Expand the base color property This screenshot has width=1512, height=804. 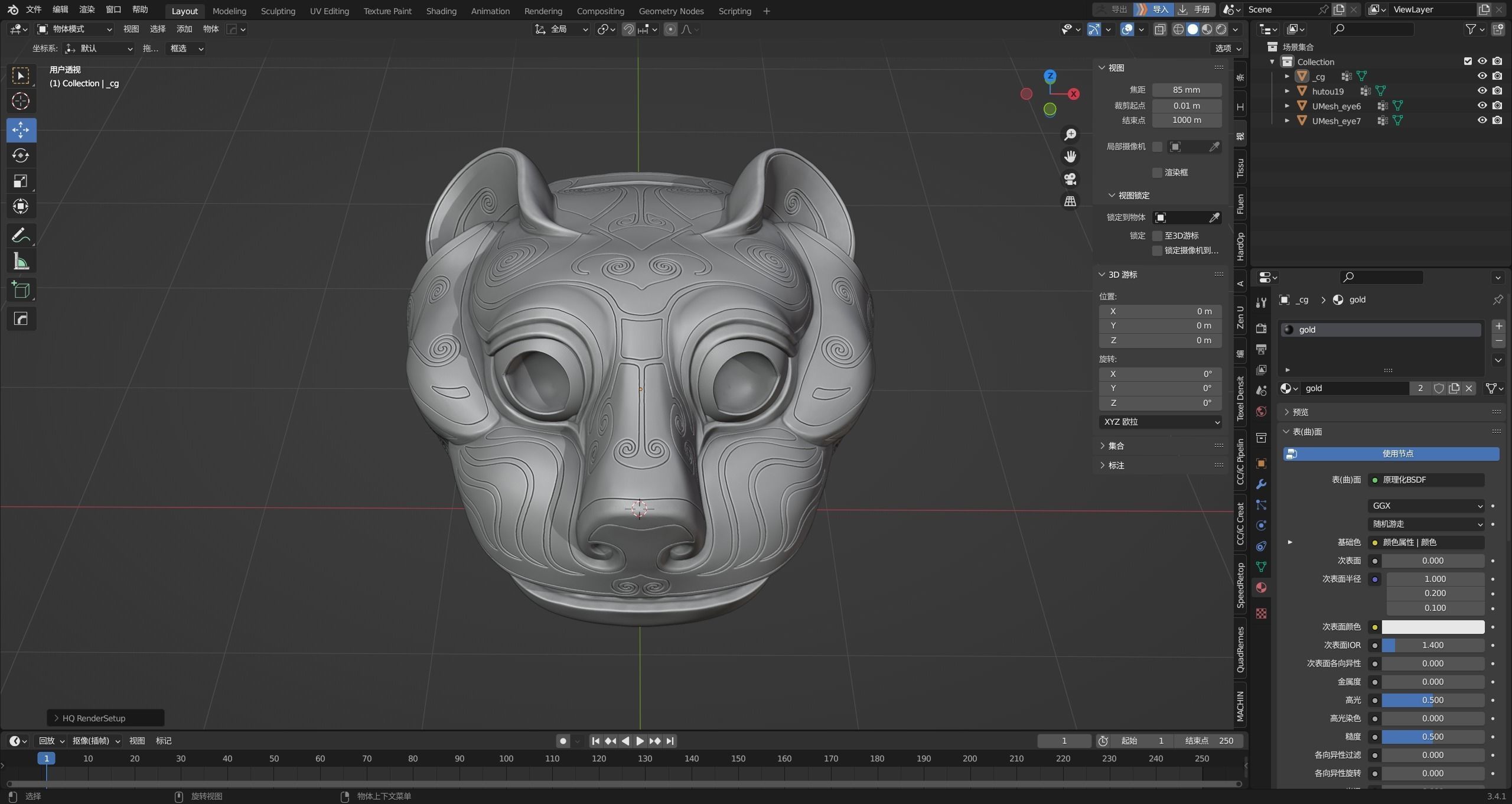[1290, 542]
